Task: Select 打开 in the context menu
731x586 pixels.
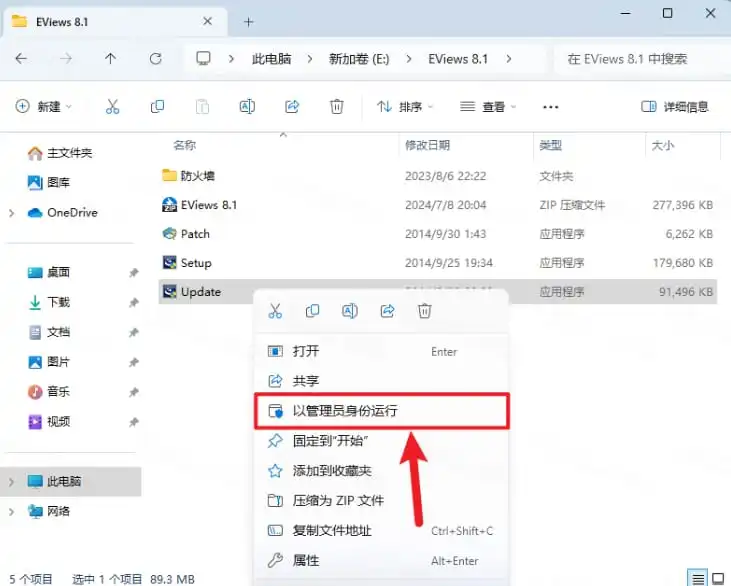Action: tap(381, 351)
